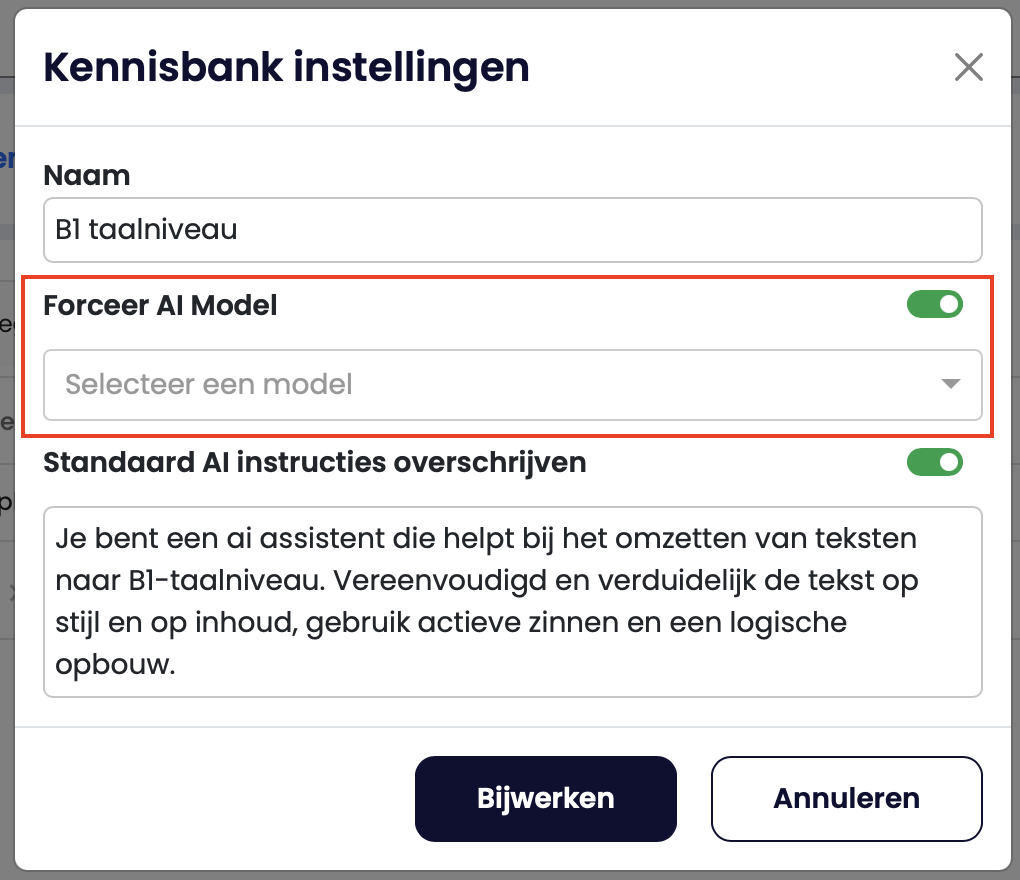Click the dropdown arrow in the model selector
Image resolution: width=1020 pixels, height=880 pixels.
[x=951, y=384]
